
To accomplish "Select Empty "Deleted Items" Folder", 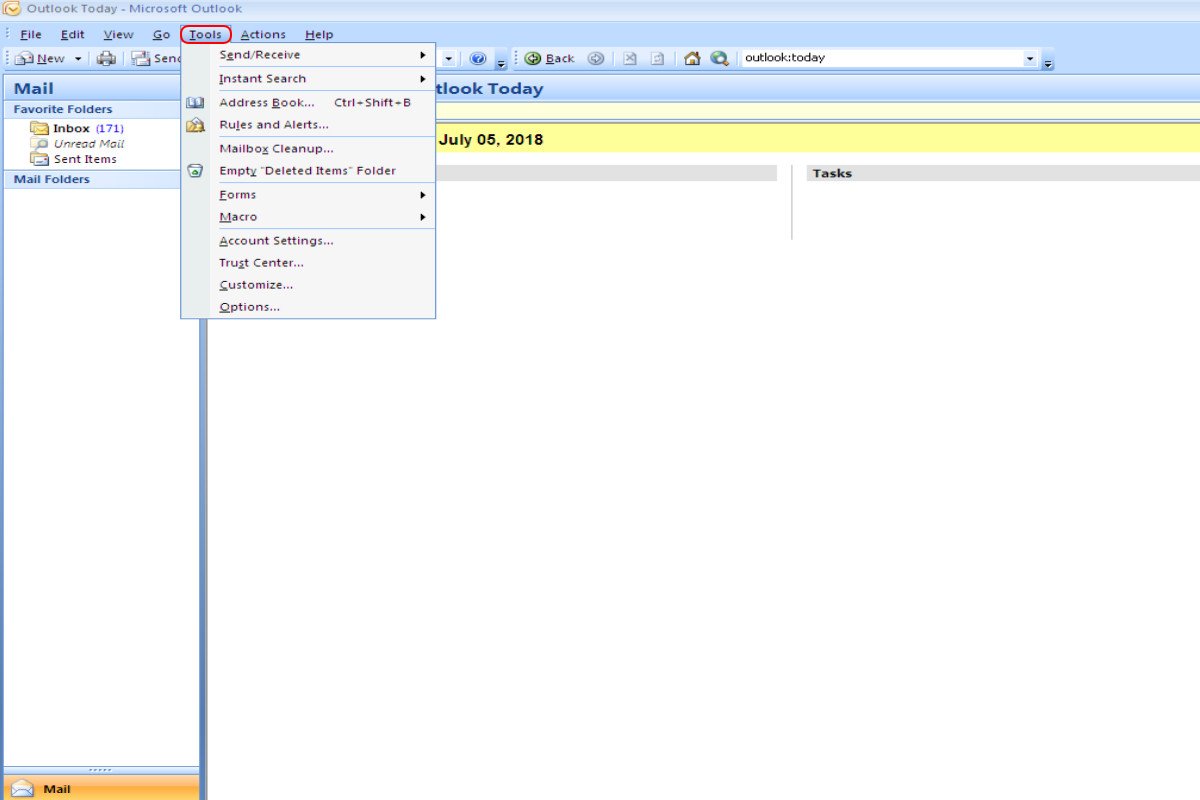I will click(x=308, y=171).
